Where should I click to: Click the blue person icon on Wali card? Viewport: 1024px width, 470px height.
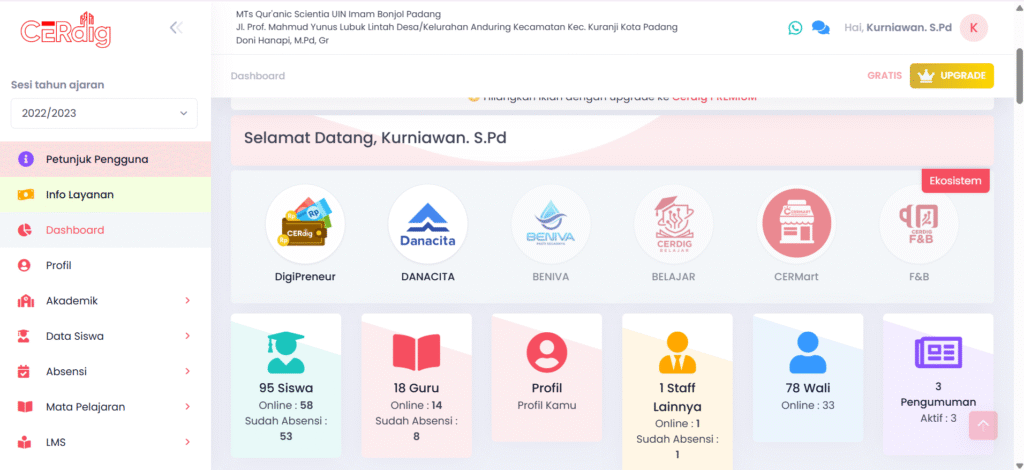point(808,352)
